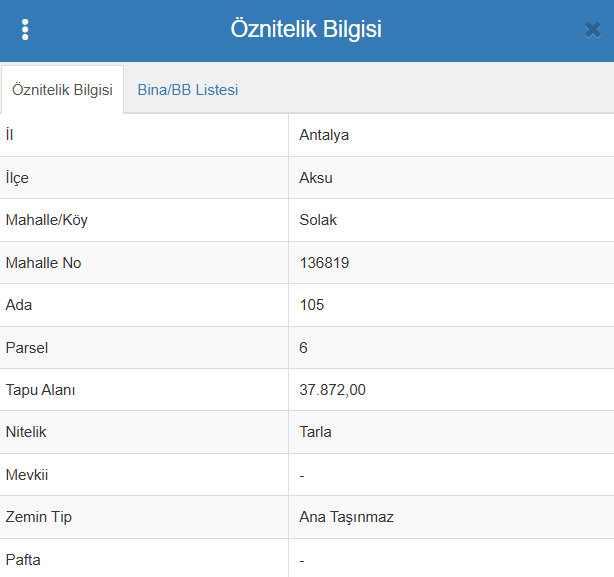Click the Ada value 105
The image size is (614, 577).
point(312,305)
